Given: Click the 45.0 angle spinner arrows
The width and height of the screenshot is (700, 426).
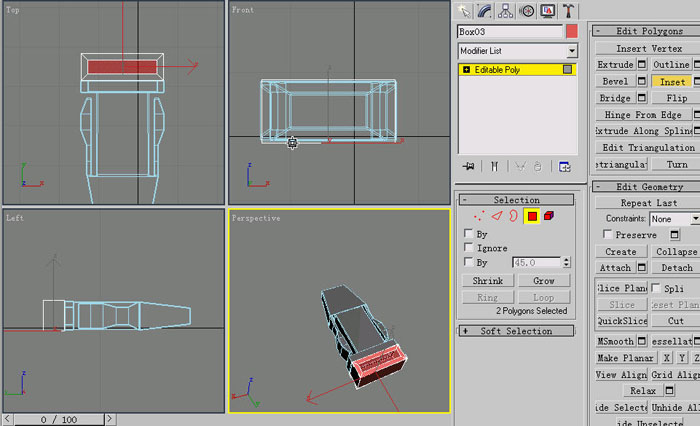Looking at the screenshot, I should (x=566, y=263).
